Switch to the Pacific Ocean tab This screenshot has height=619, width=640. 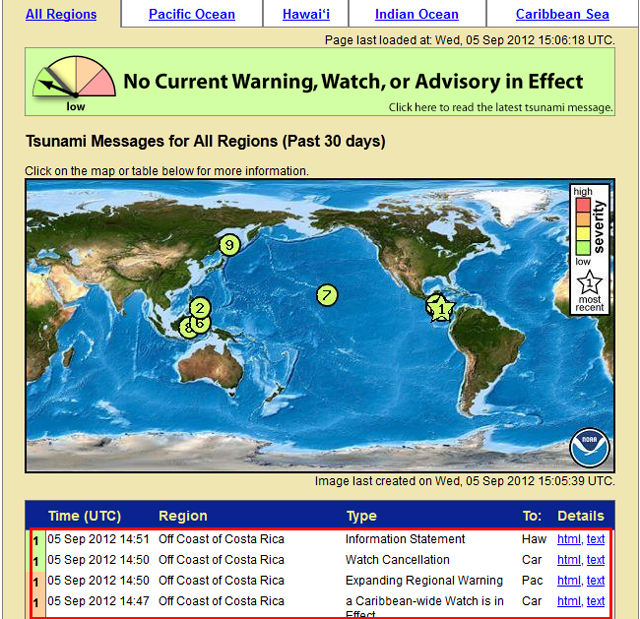tap(192, 14)
